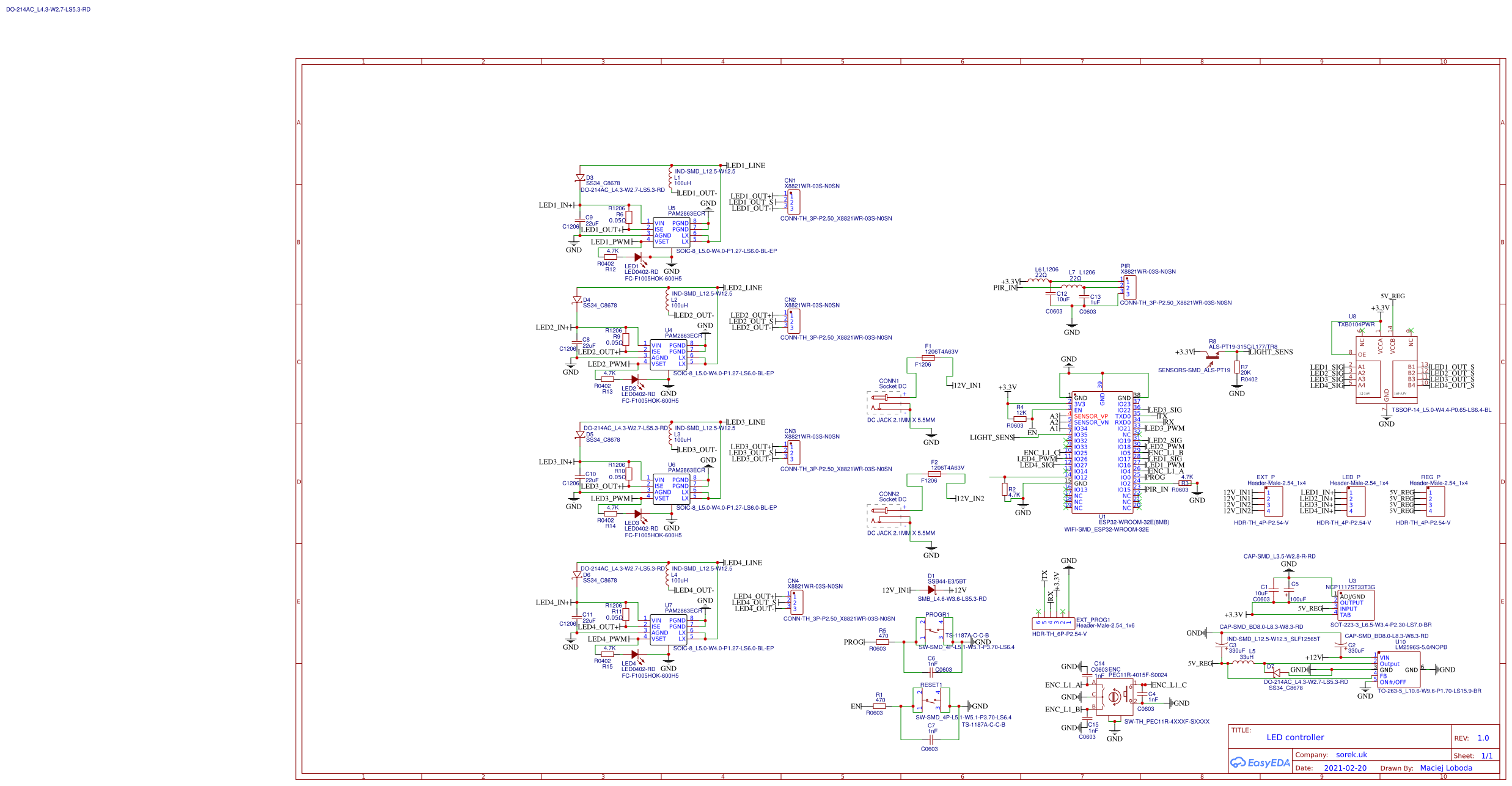Click the F1 fuse symbol
The image size is (1512, 786).
(x=928, y=358)
